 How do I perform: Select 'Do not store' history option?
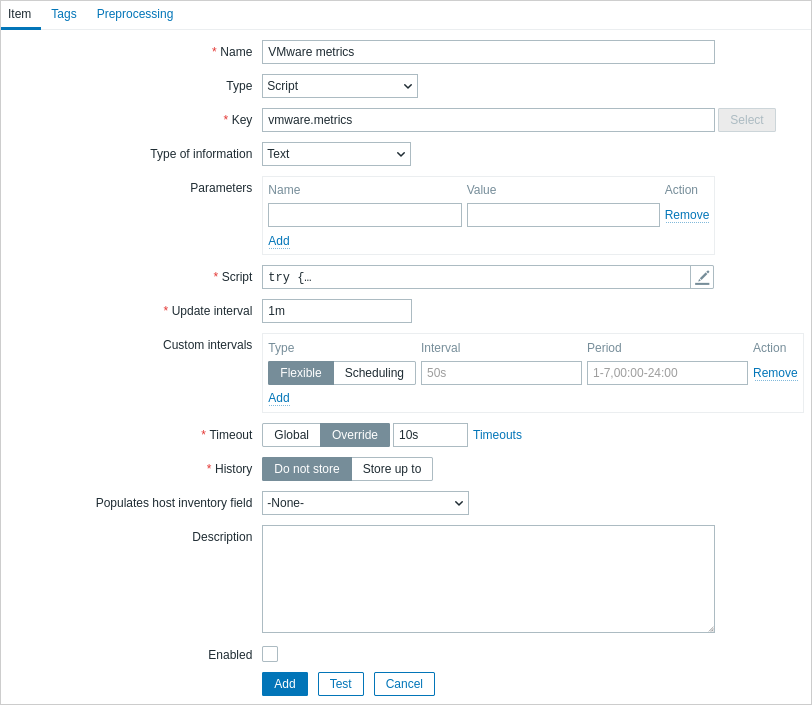(x=307, y=469)
